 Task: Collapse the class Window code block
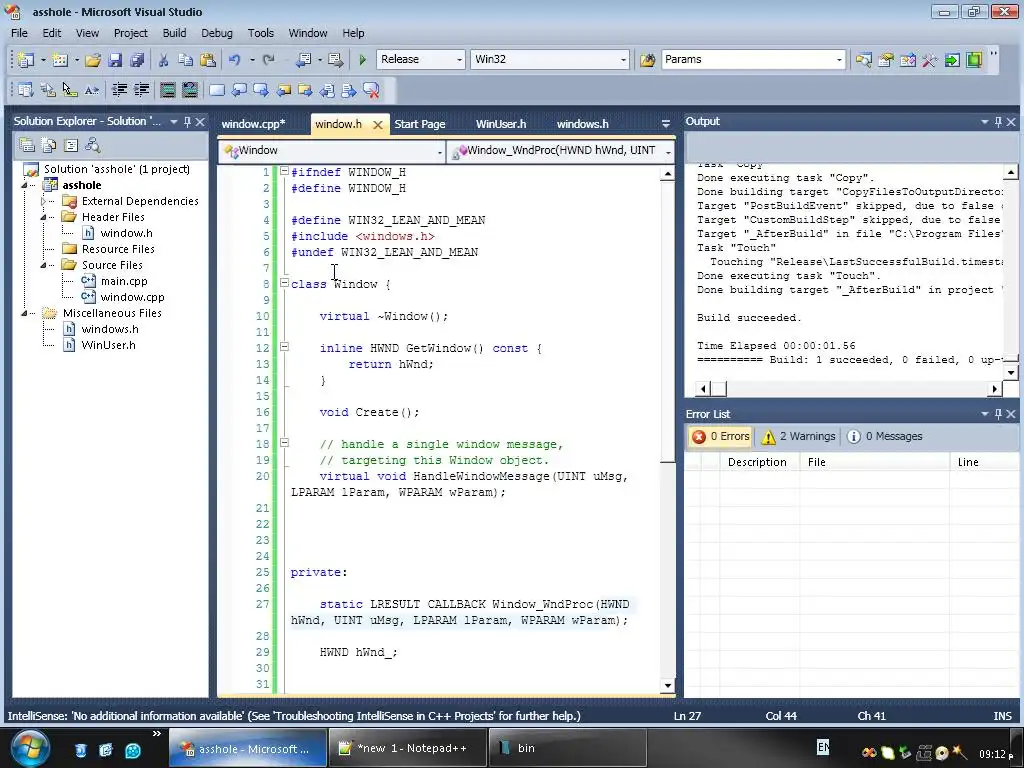[x=284, y=283]
